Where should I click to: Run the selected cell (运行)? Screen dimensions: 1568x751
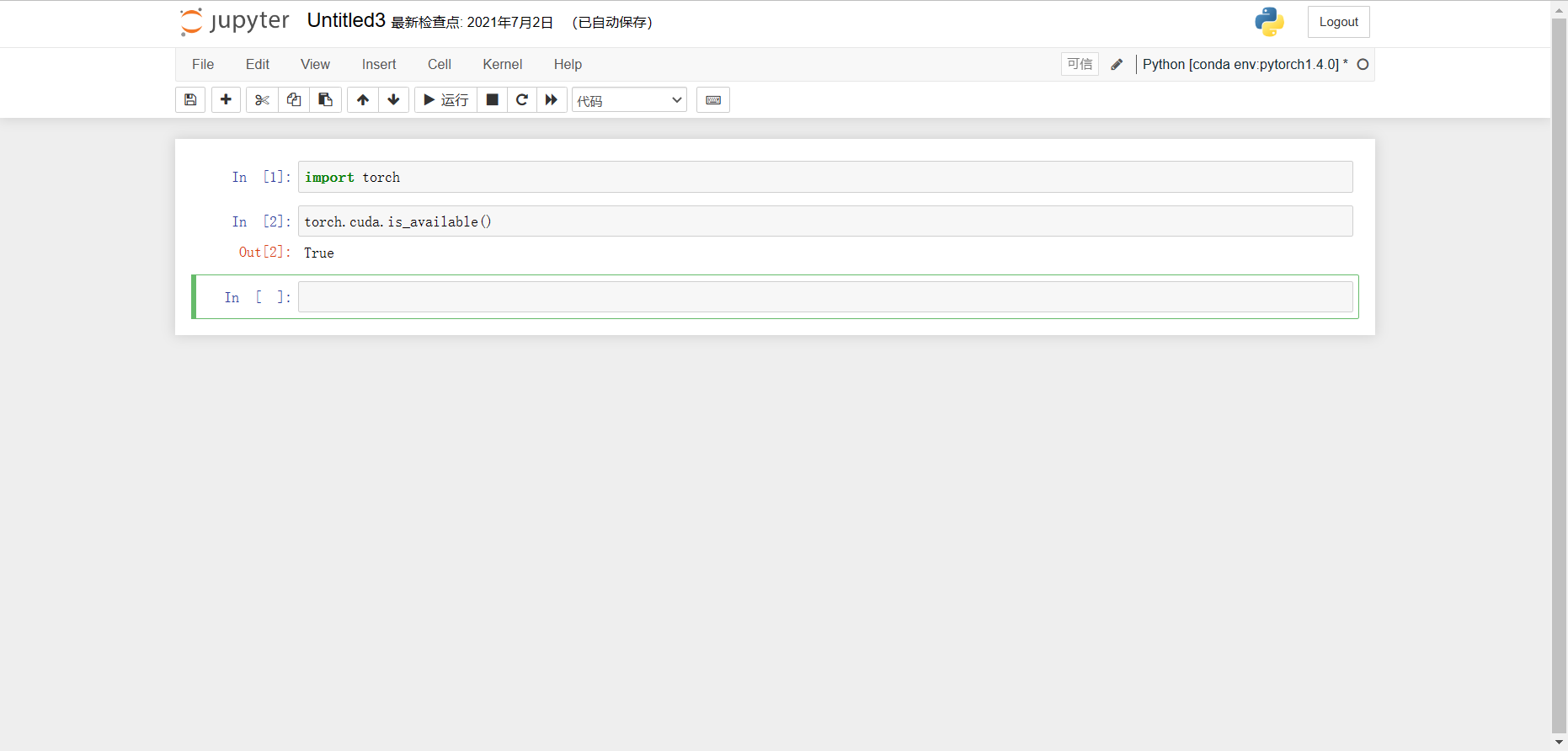pyautogui.click(x=445, y=100)
